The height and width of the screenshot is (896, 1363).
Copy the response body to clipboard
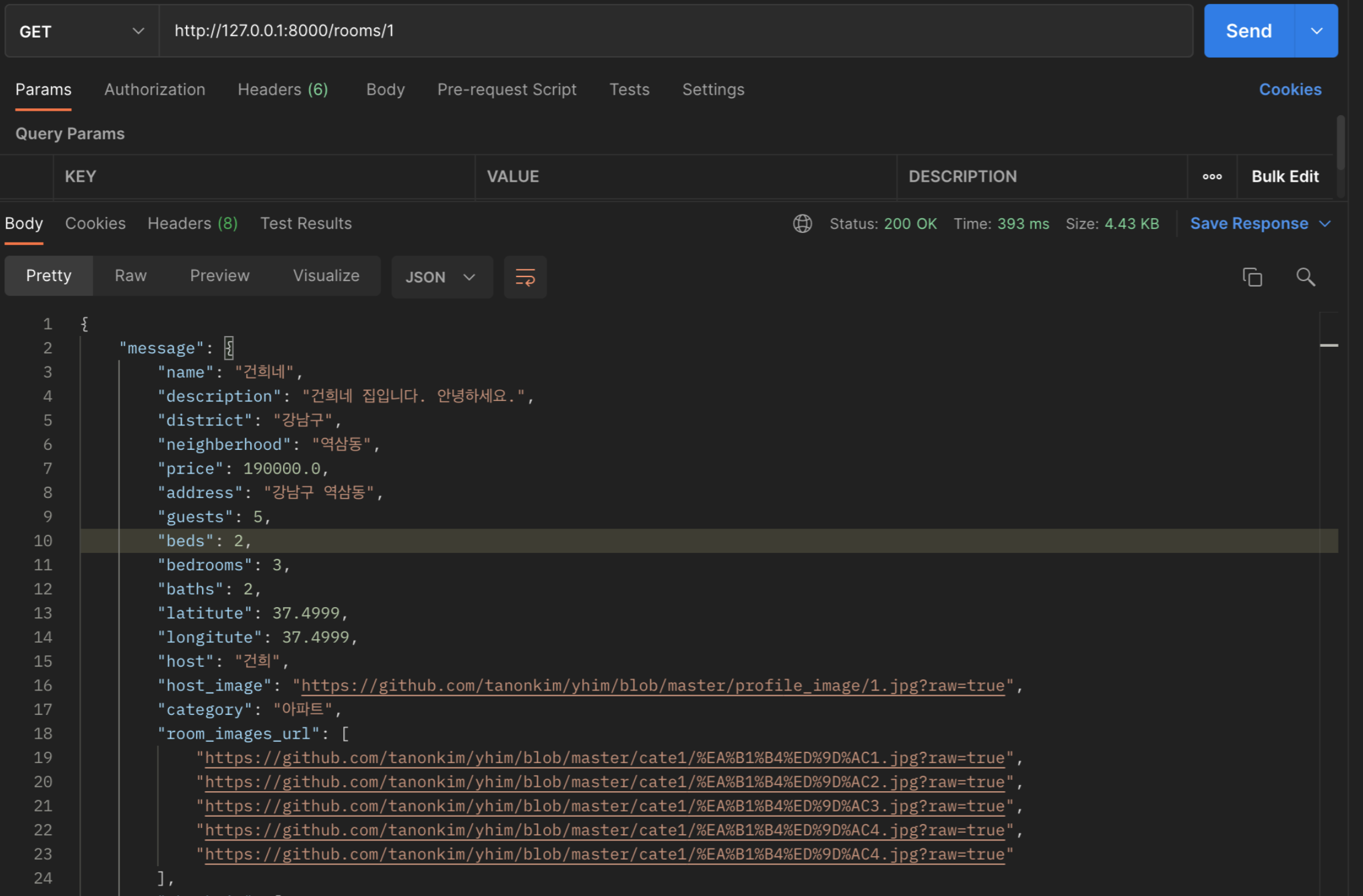point(1252,277)
